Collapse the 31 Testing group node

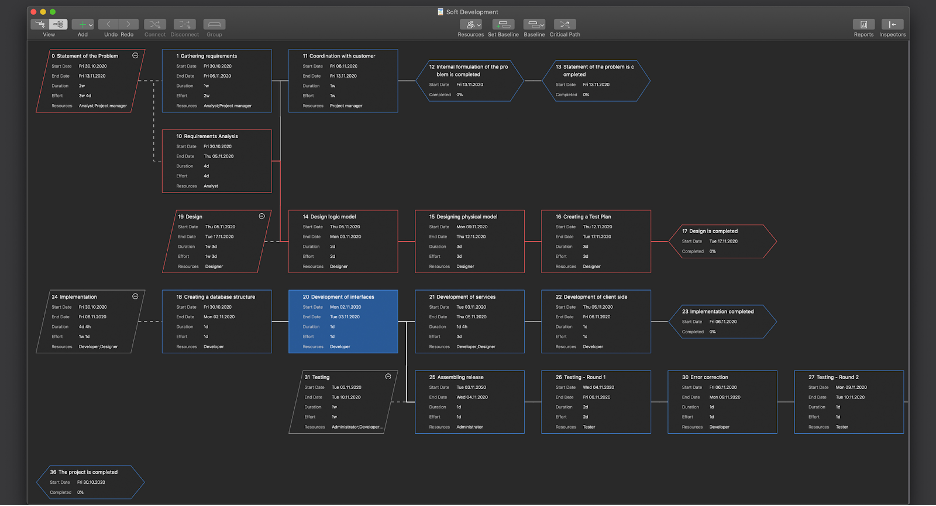pyautogui.click(x=388, y=377)
